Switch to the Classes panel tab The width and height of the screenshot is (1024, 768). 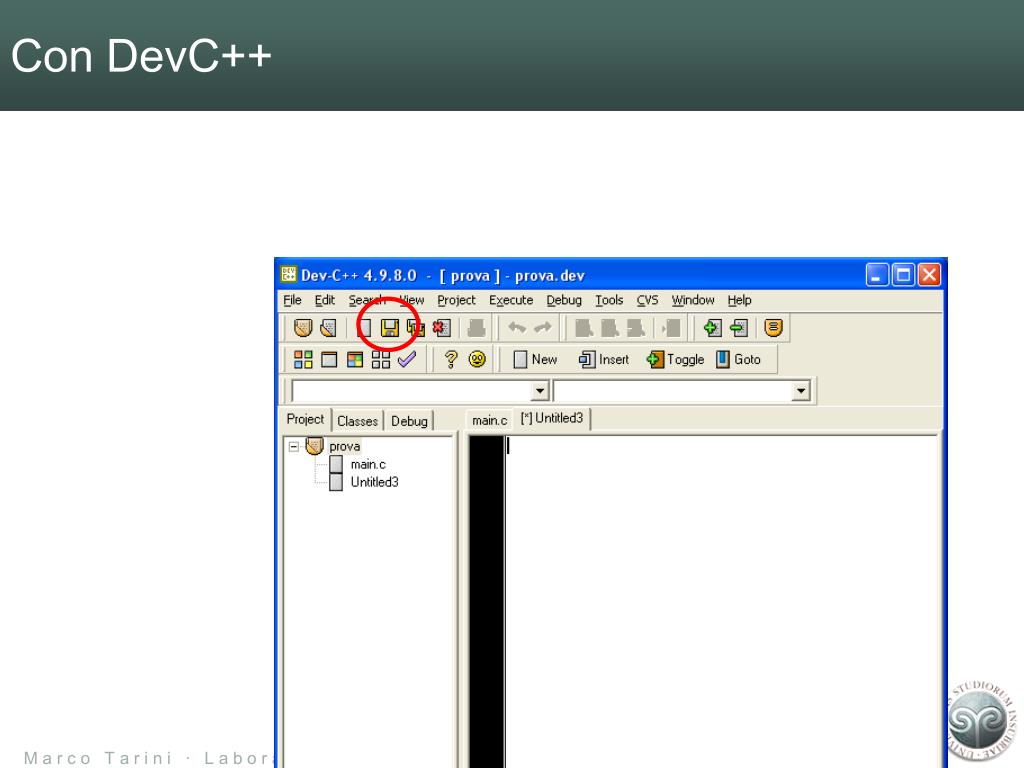357,421
